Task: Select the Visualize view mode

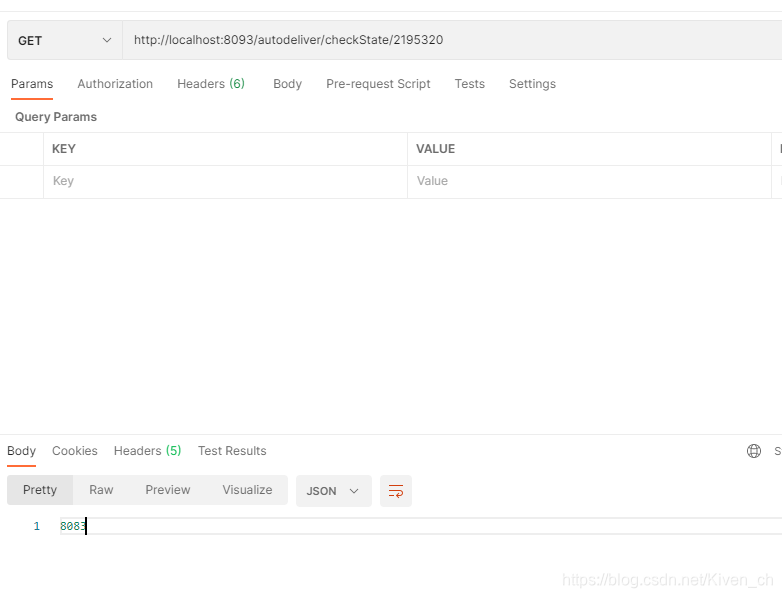Action: (x=247, y=490)
